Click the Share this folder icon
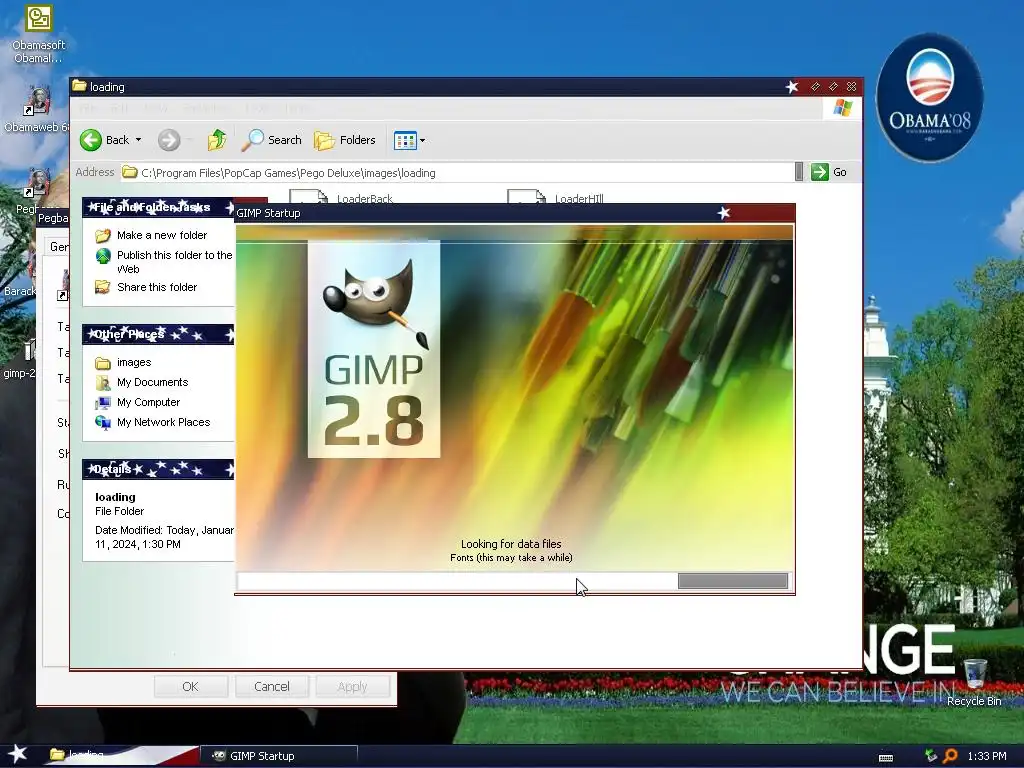This screenshot has width=1024, height=768. coord(103,287)
